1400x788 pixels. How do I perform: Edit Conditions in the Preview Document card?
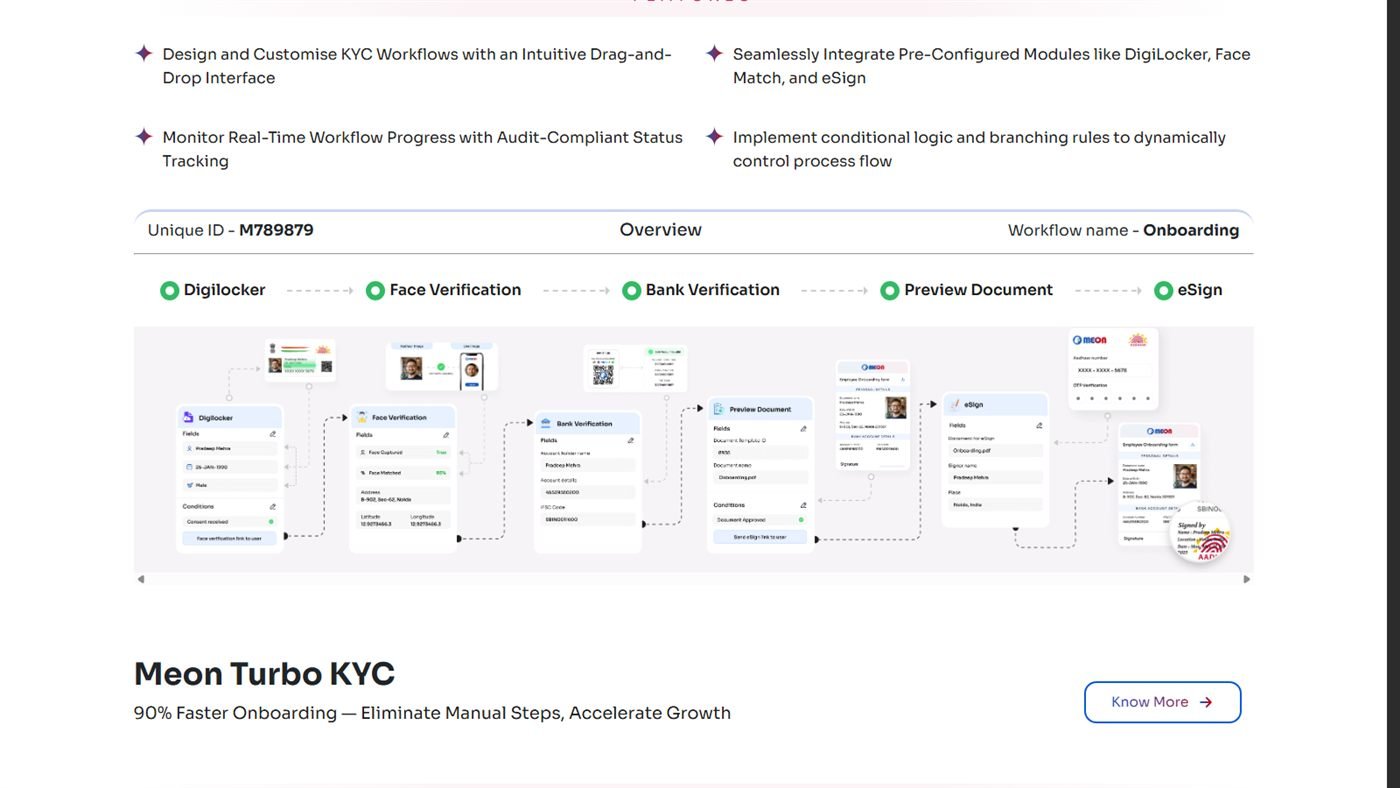point(803,505)
